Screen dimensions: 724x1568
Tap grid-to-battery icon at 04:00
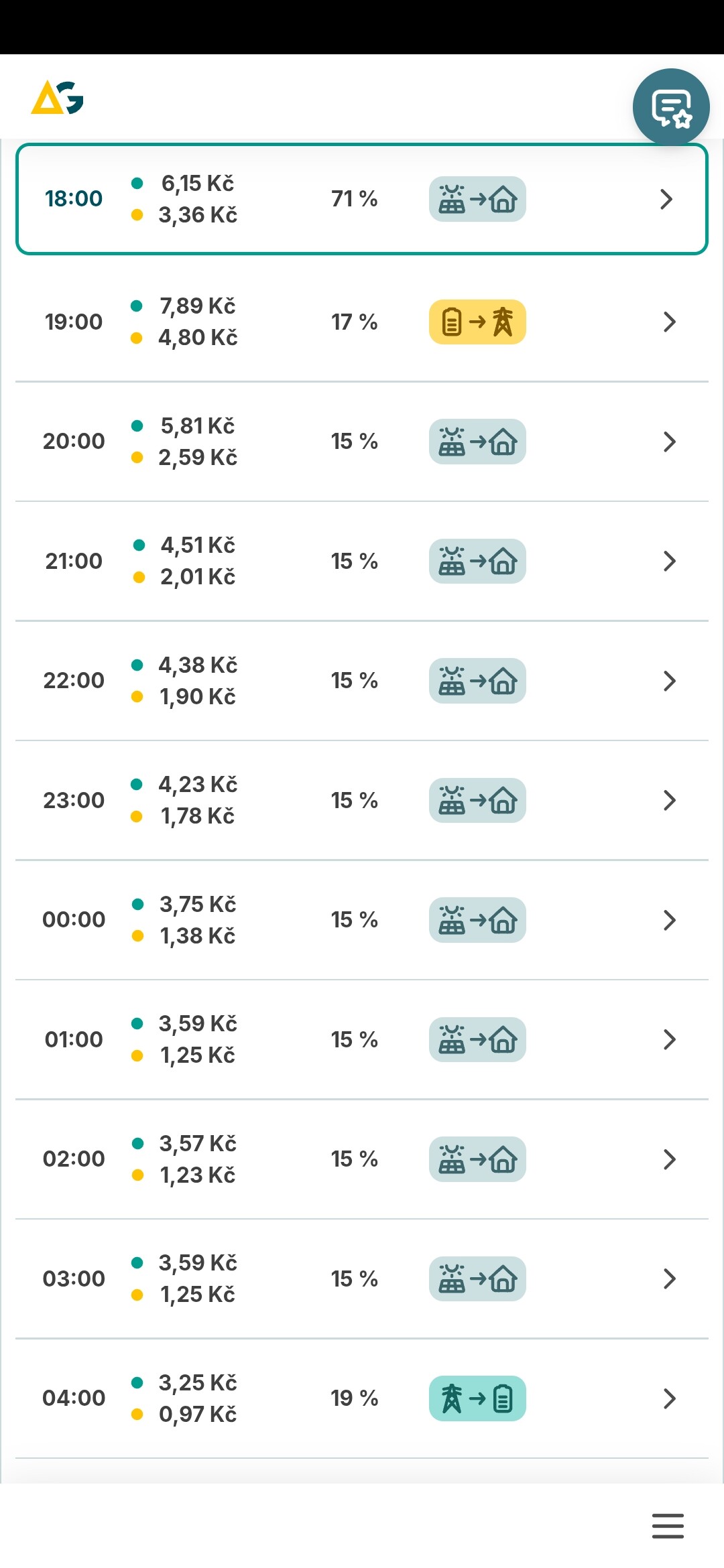coord(477,1398)
